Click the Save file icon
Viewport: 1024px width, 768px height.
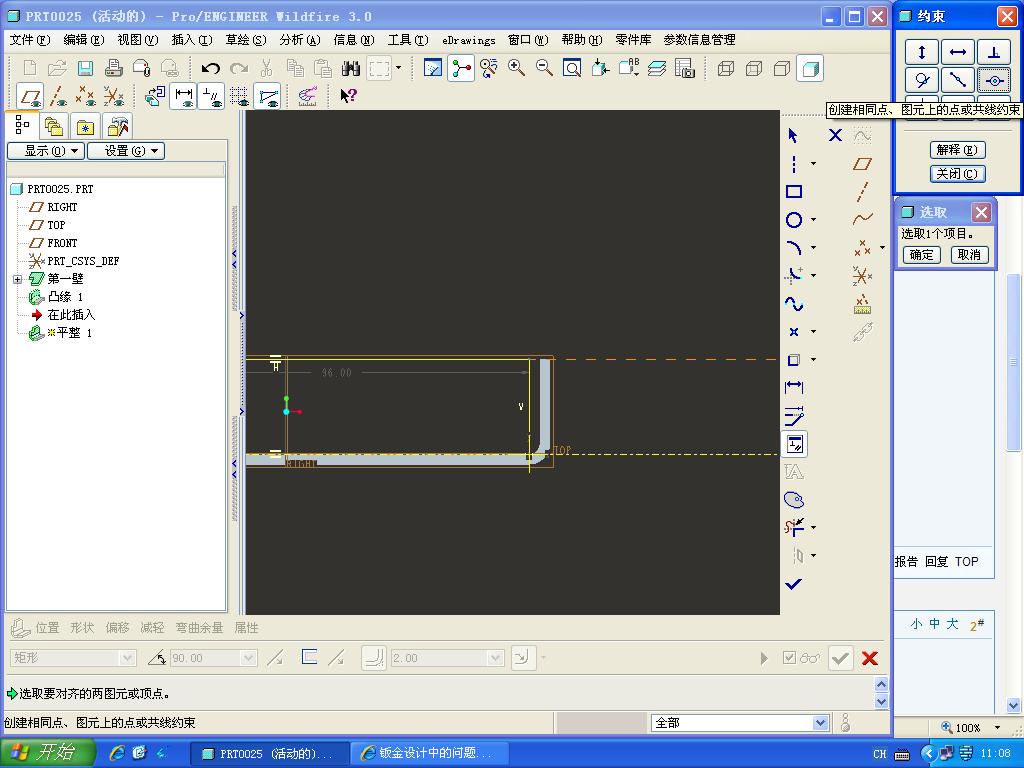[x=86, y=68]
